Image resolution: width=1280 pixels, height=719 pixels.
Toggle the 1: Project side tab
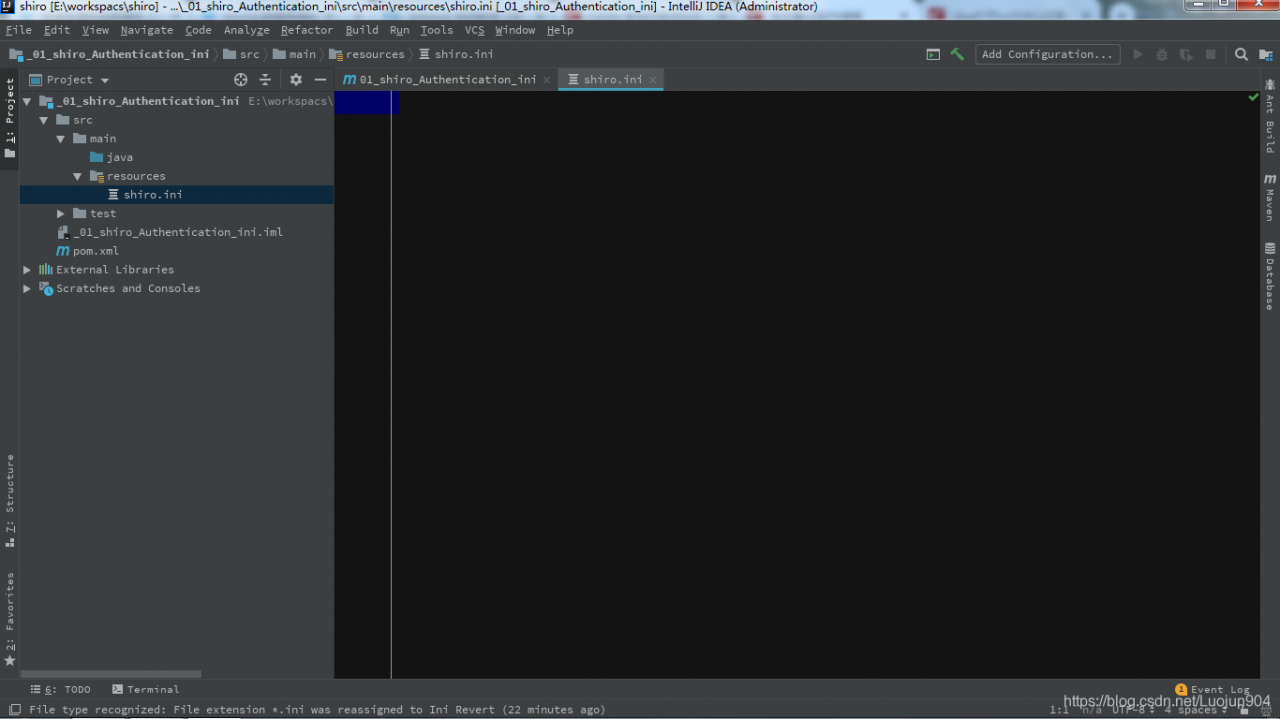click(10, 118)
